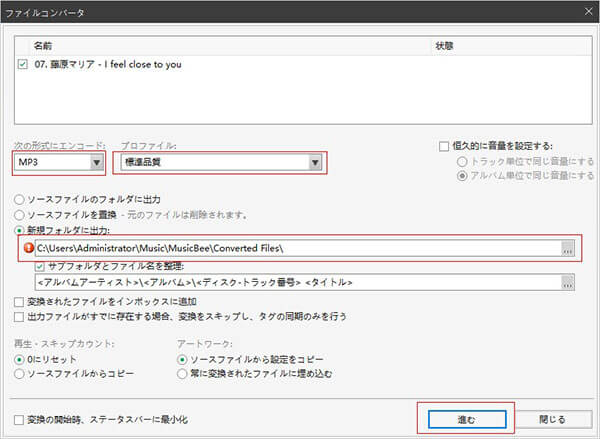600x439 pixels.
Task: Click the 名前 column header
Action: (231, 46)
